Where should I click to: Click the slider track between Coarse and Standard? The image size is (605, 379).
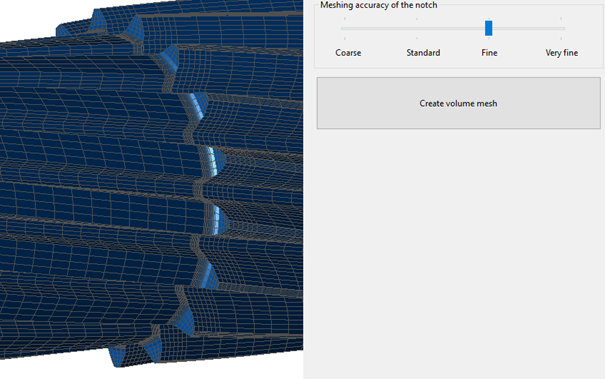click(x=381, y=28)
